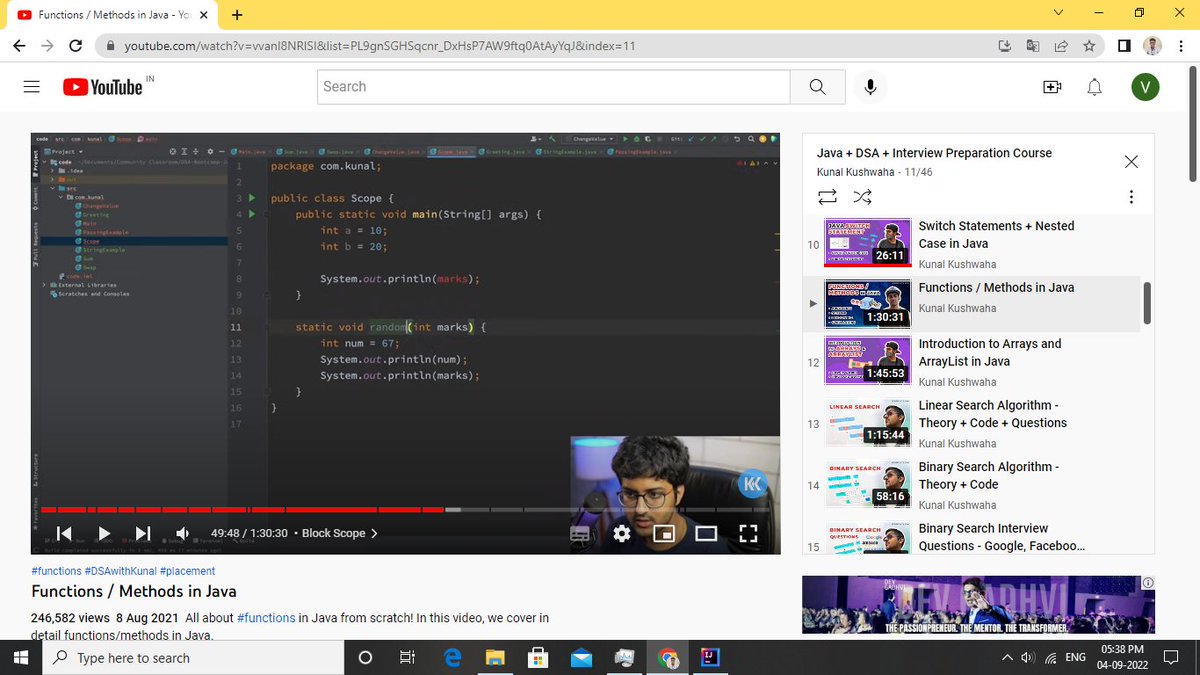Mute the video volume speaker
Viewport: 1200px width, 675px height.
[183, 533]
